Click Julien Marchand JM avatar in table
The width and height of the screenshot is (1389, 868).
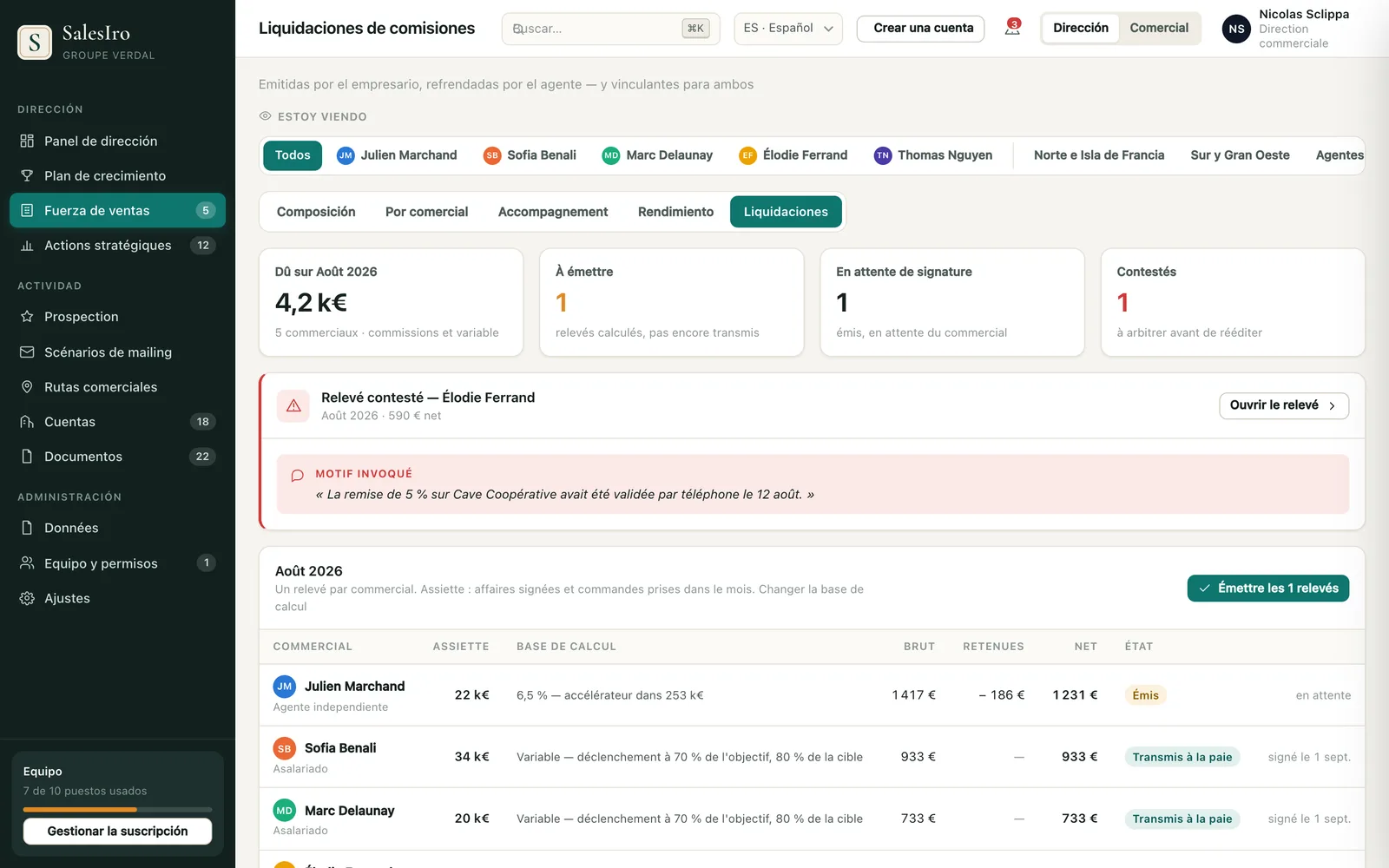285,687
